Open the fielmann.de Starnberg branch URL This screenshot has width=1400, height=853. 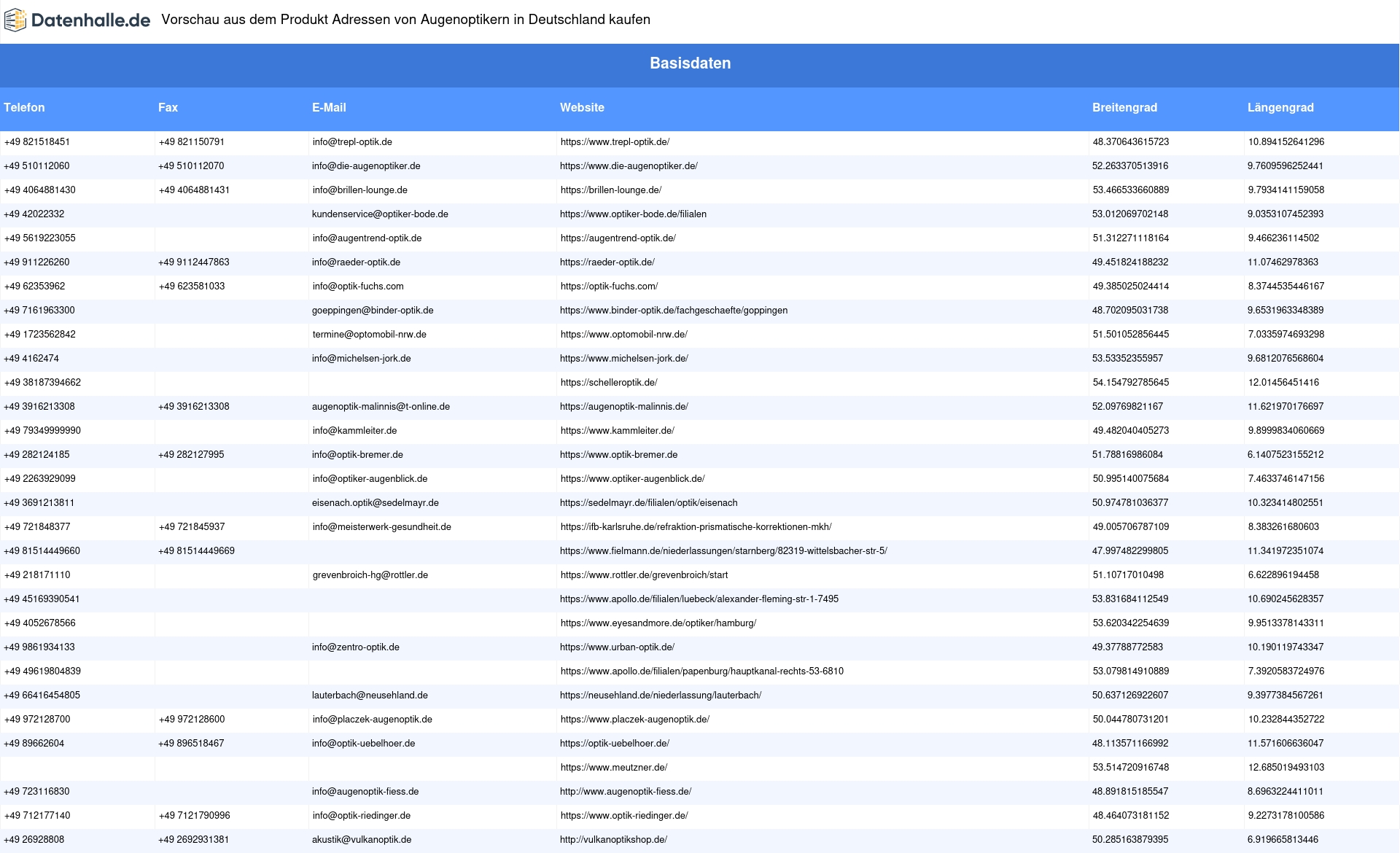point(723,551)
